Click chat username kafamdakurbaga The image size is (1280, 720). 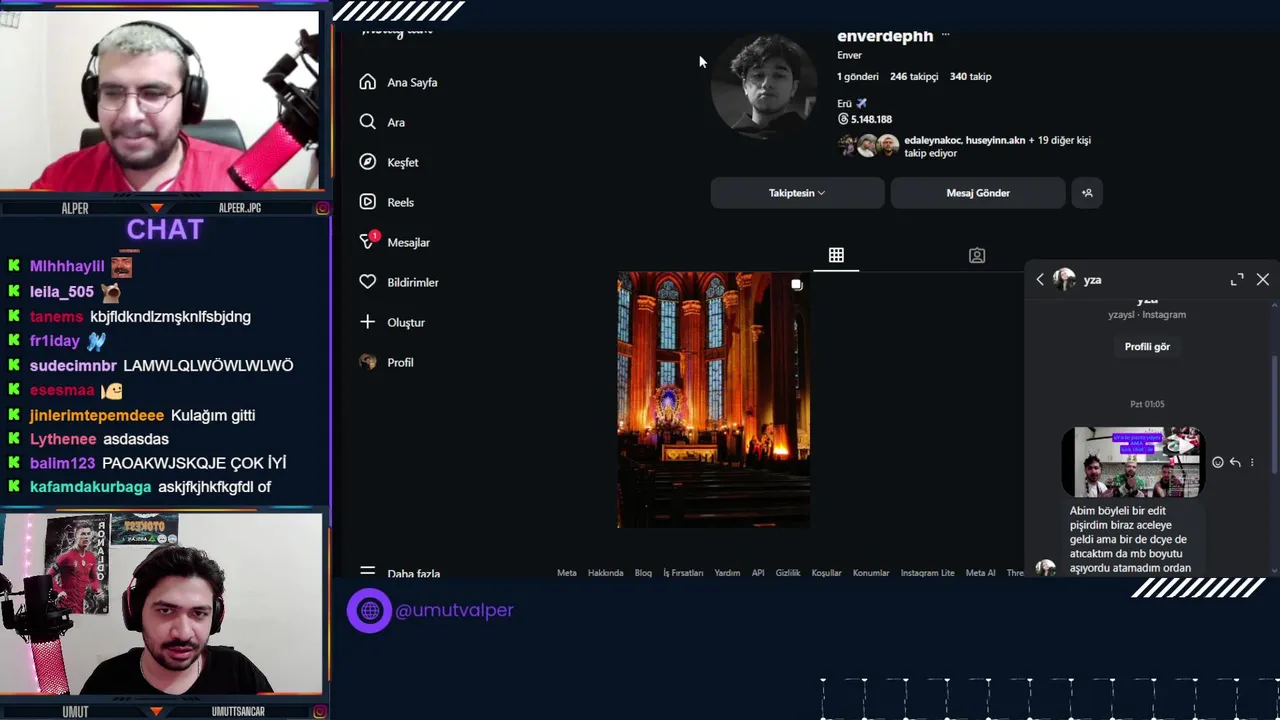click(x=90, y=487)
